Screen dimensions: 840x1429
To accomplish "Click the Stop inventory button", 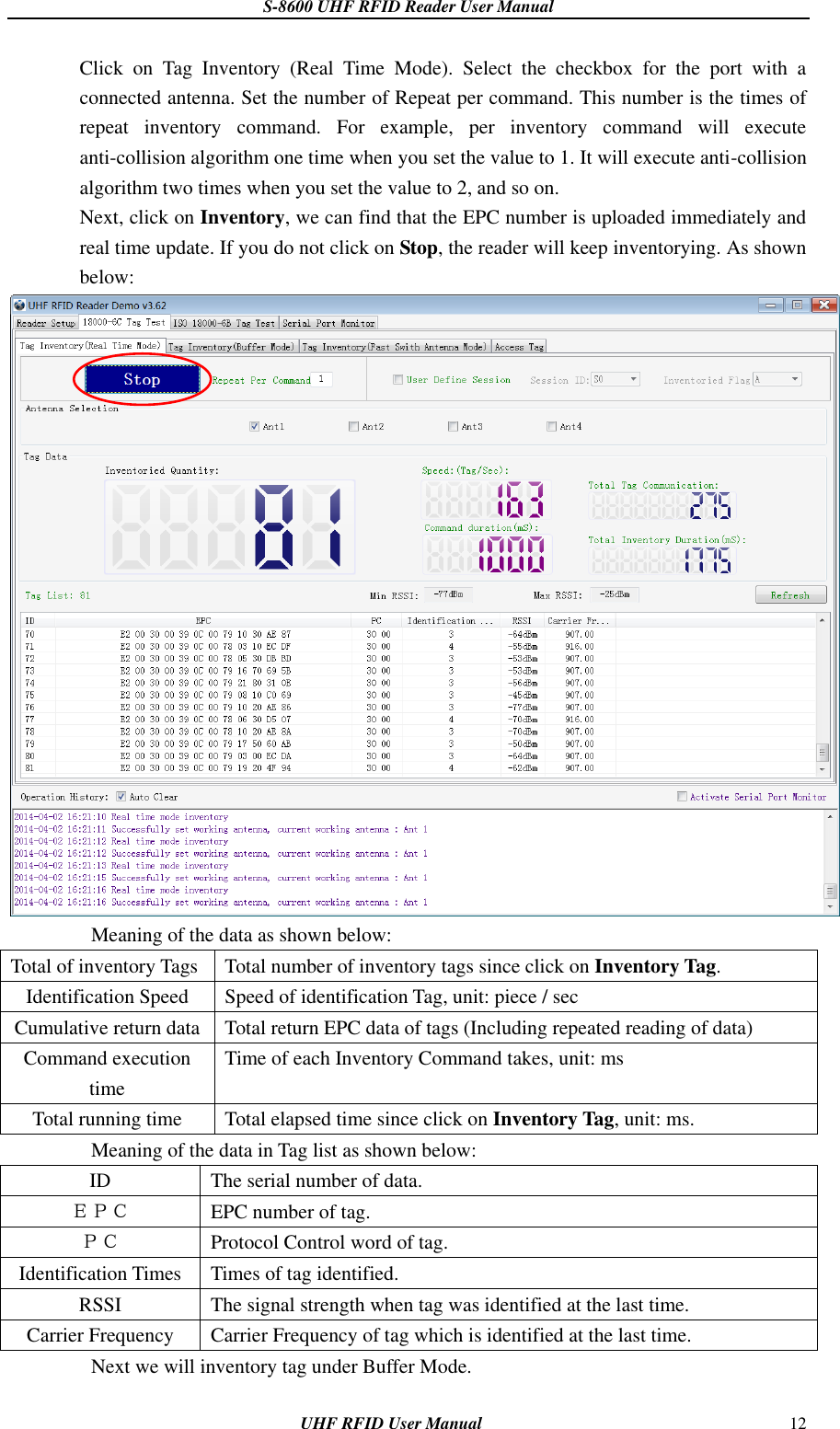I will (142, 379).
